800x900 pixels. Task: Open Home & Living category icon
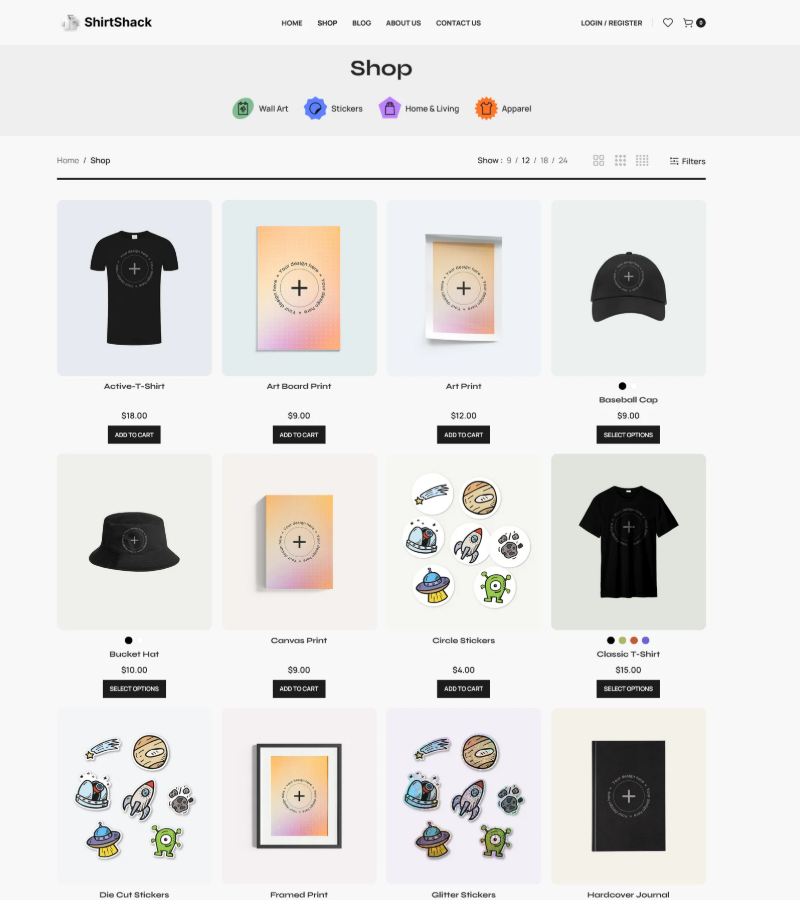tap(390, 108)
